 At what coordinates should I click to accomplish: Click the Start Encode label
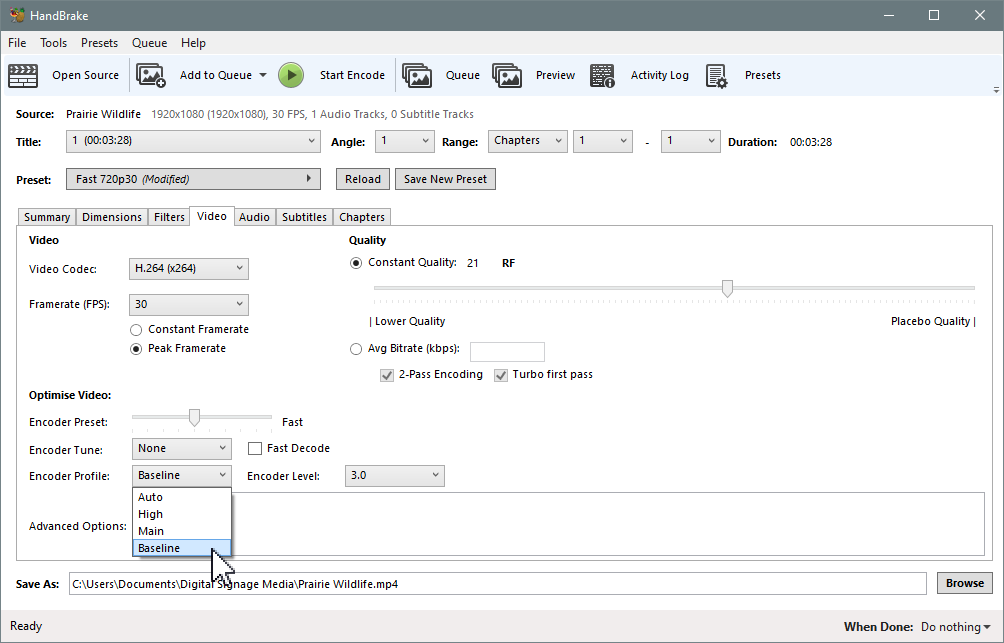click(x=352, y=76)
